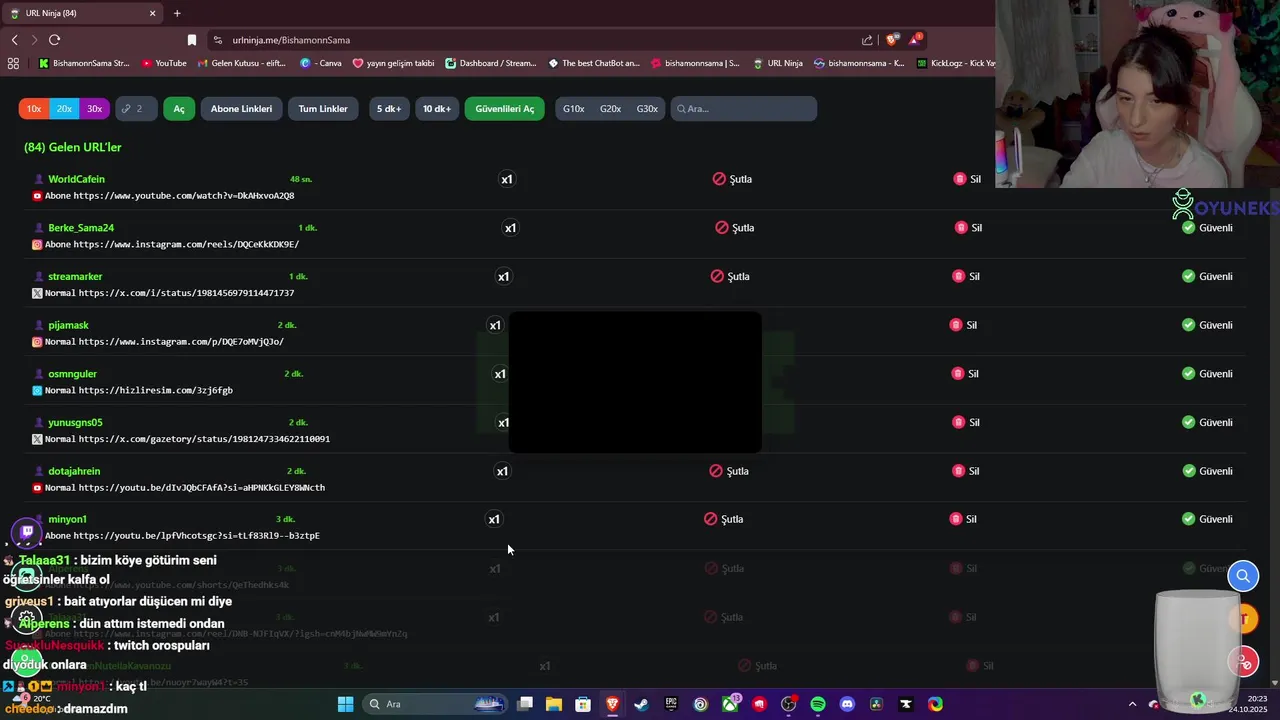Open the Brave Rewards triangle icon
Screen dimensions: 1280x720
click(915, 40)
